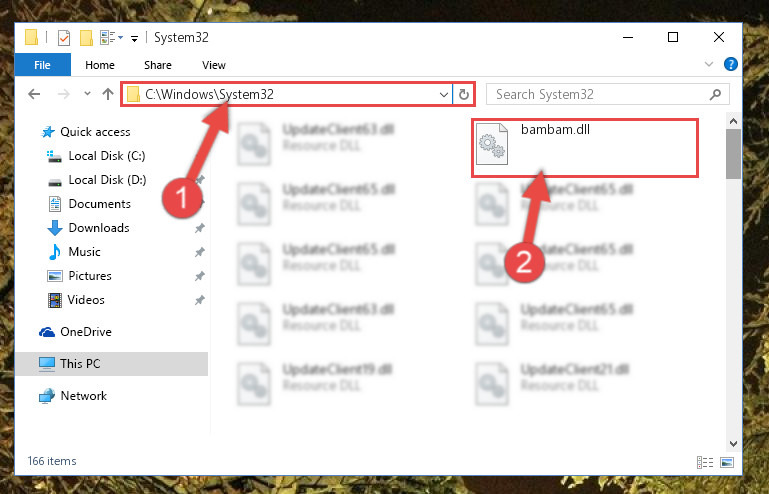The width and height of the screenshot is (769, 494).
Task: Switch to large icons view in status bar
Action: [727, 462]
